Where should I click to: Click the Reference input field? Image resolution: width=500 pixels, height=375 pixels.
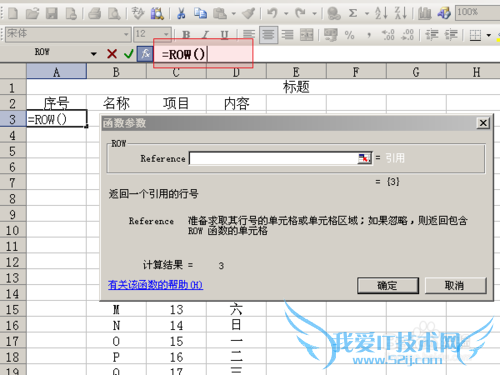(x=274, y=158)
